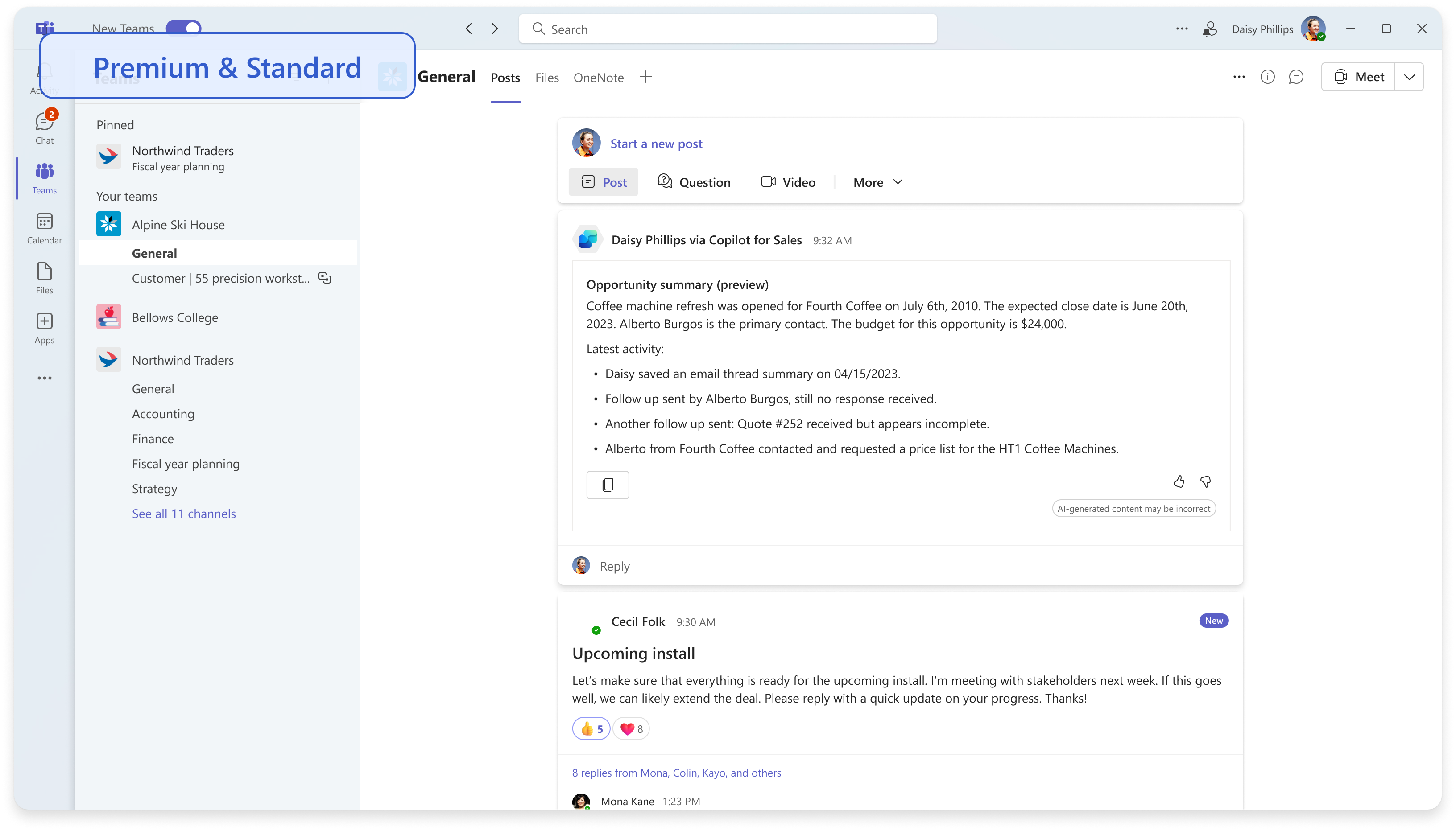1456x831 pixels.
Task: Thumbs down the AI-generated summary
Action: [1205, 482]
